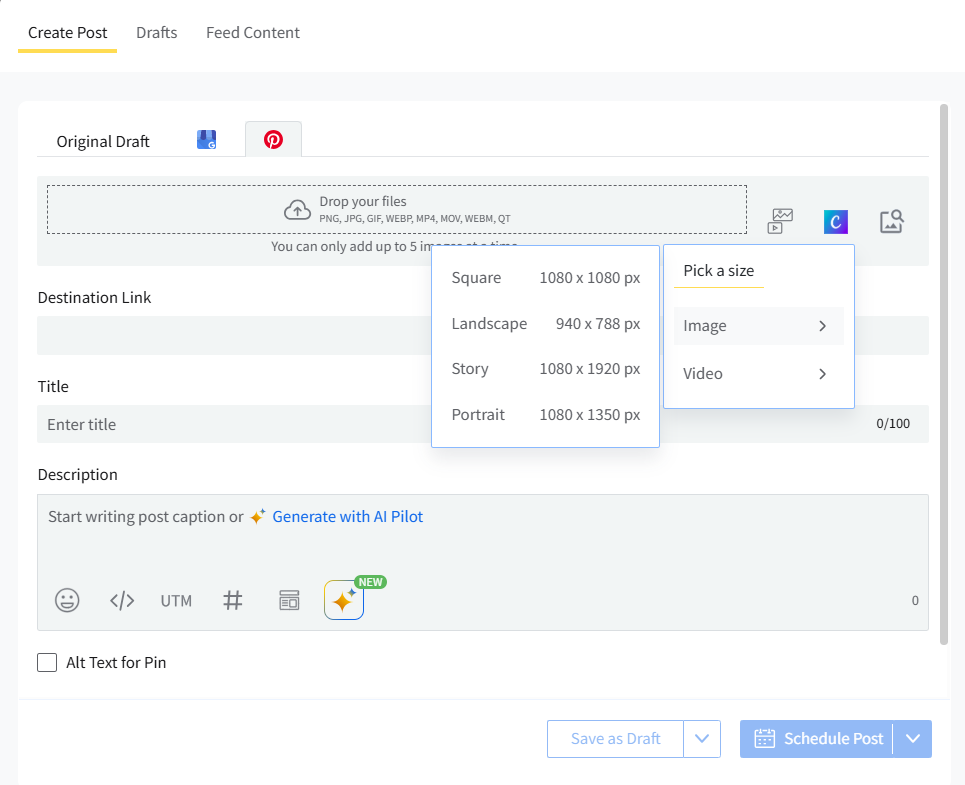The width and height of the screenshot is (965, 785).
Task: Choose the Square 1080 x 1080 size
Action: click(545, 278)
